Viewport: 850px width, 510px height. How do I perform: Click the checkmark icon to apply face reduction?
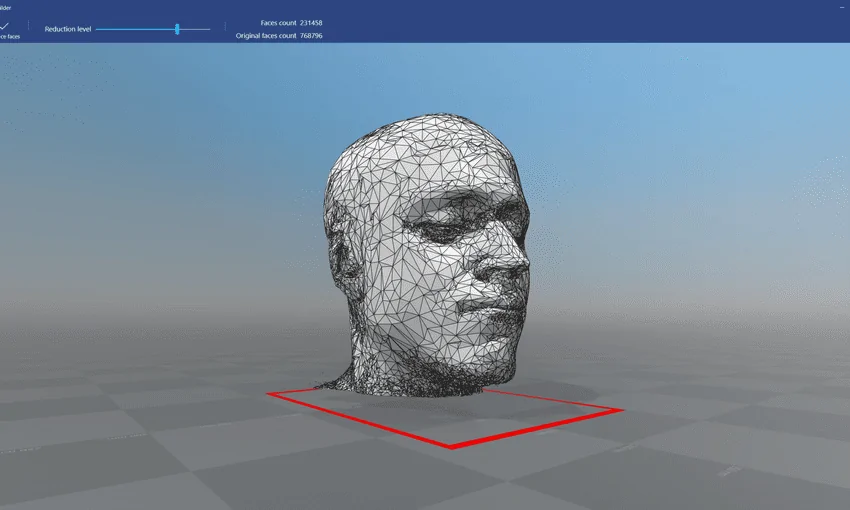point(5,26)
